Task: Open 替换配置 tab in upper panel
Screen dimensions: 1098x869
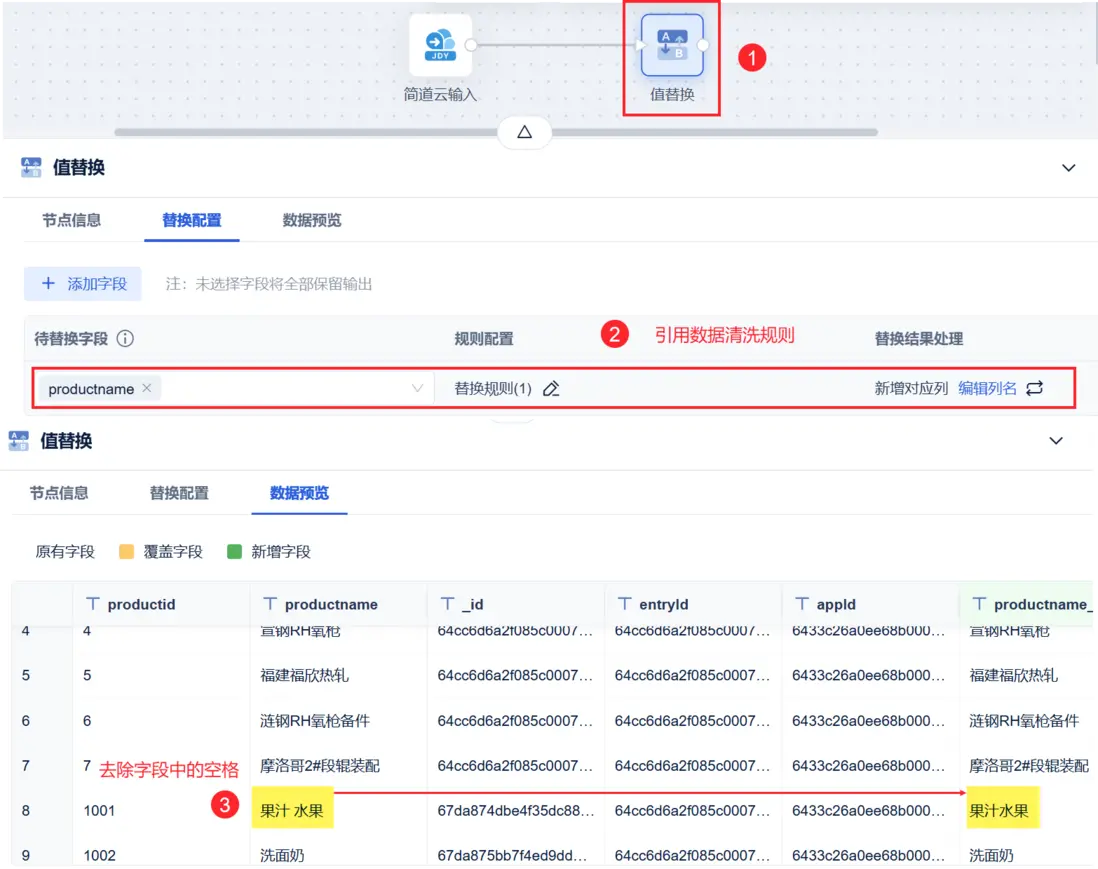Action: click(192, 221)
